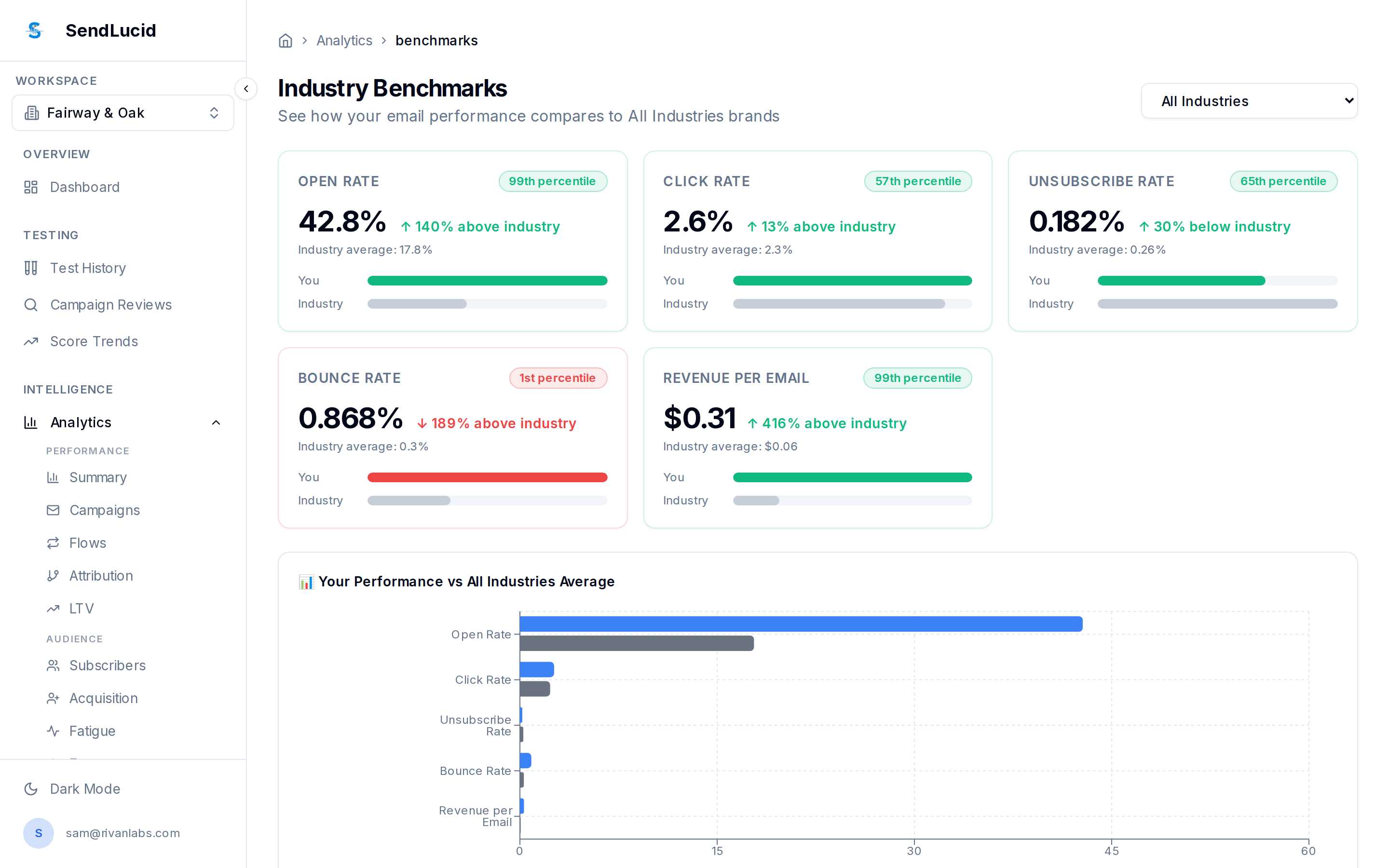Image resolution: width=1389 pixels, height=868 pixels.
Task: Open the All Industries dropdown
Action: click(1249, 101)
